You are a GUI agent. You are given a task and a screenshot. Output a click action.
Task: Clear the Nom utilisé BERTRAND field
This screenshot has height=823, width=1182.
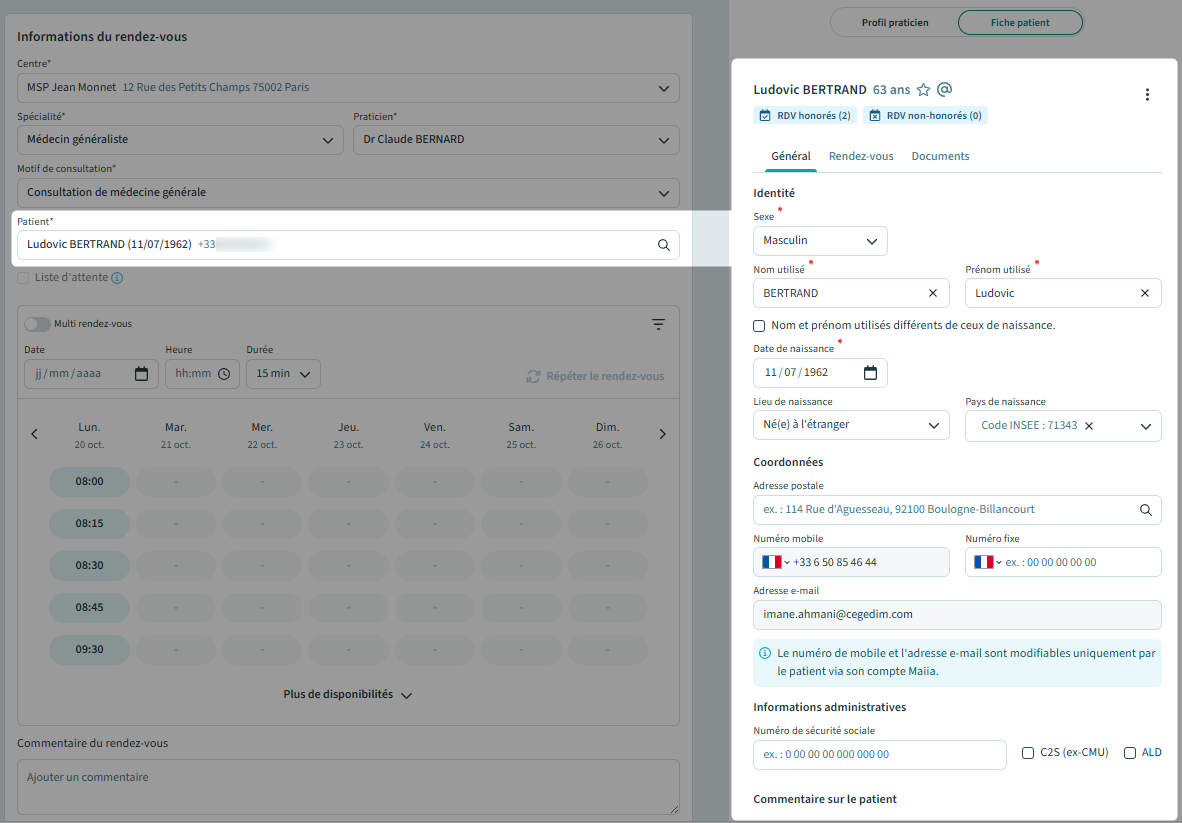[x=933, y=293]
